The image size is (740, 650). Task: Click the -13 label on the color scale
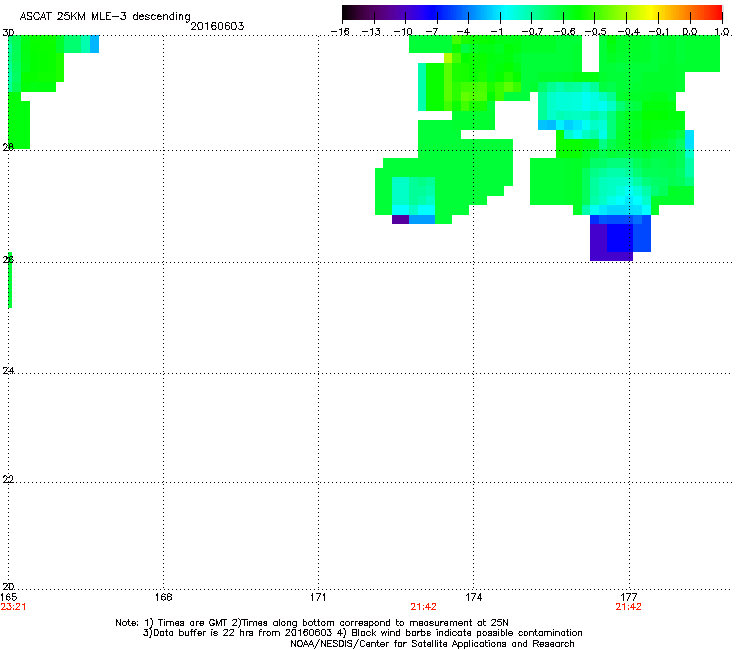[x=371, y=32]
